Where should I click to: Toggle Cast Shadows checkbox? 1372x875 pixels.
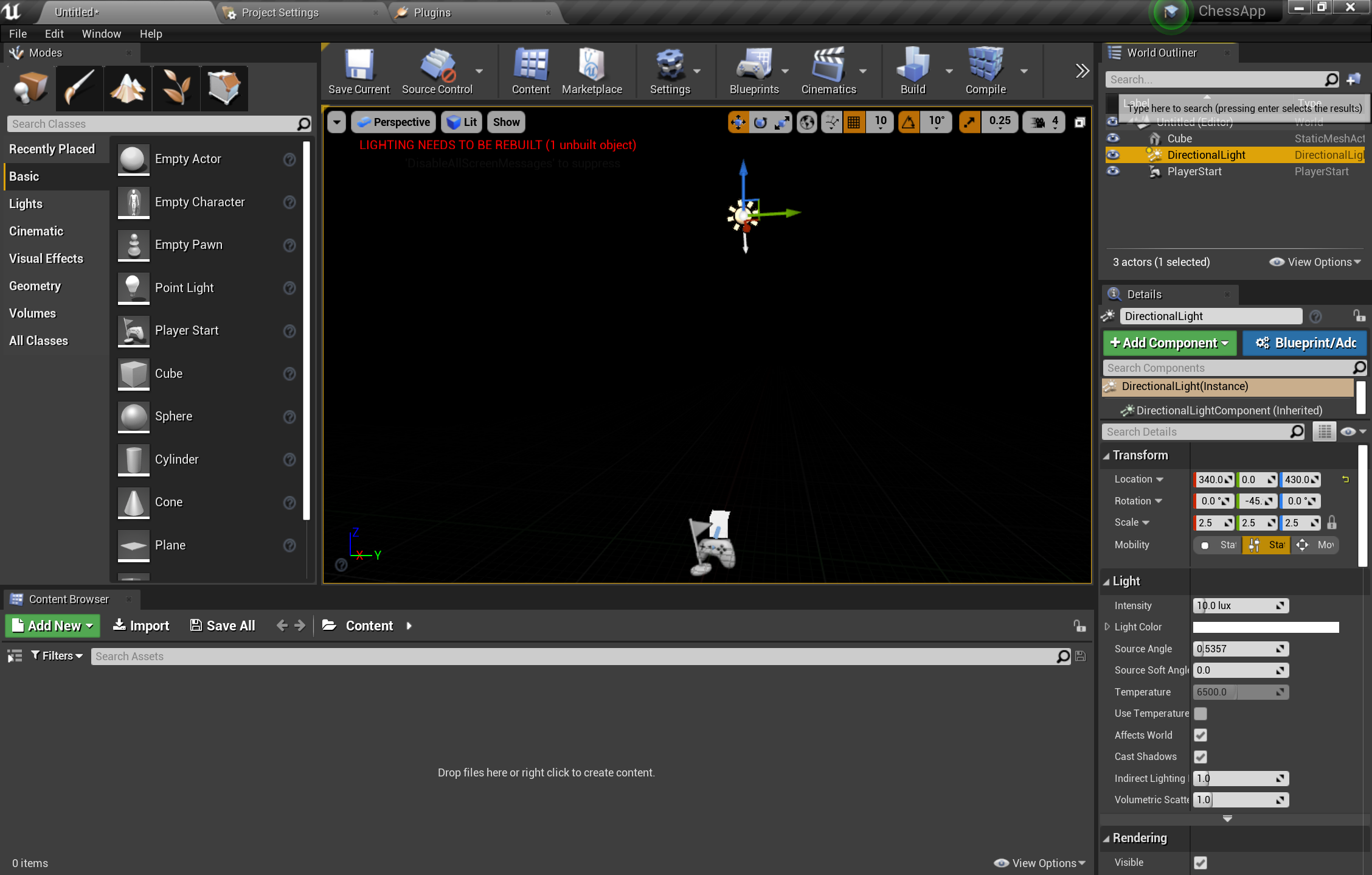tap(1200, 756)
